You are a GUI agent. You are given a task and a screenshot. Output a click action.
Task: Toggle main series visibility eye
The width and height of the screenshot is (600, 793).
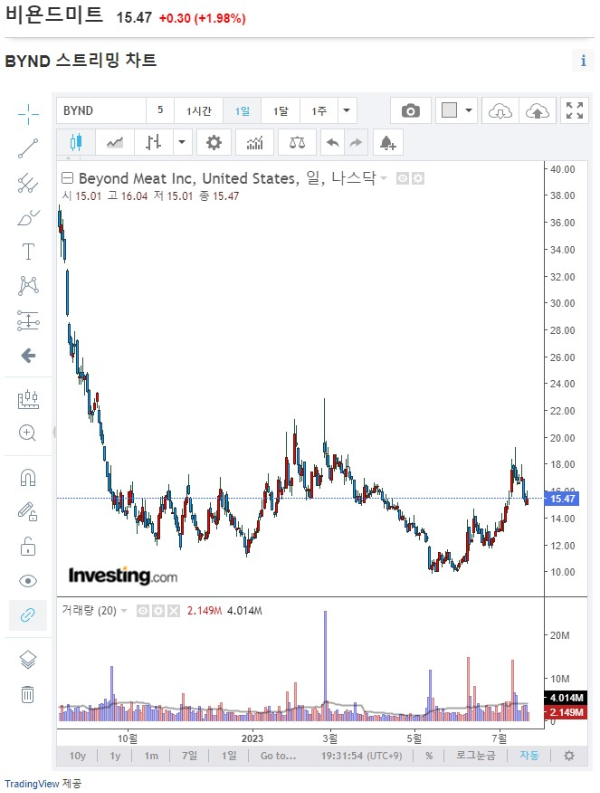coord(402,179)
